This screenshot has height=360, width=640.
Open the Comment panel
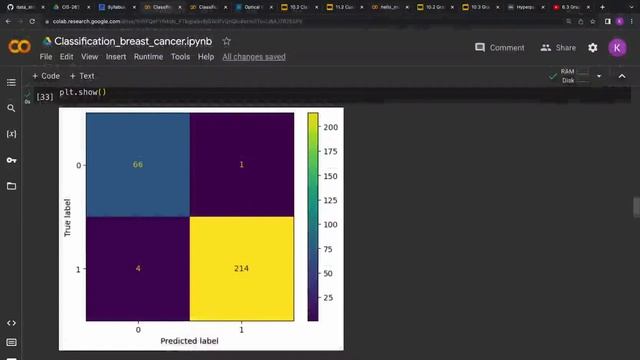coord(500,48)
